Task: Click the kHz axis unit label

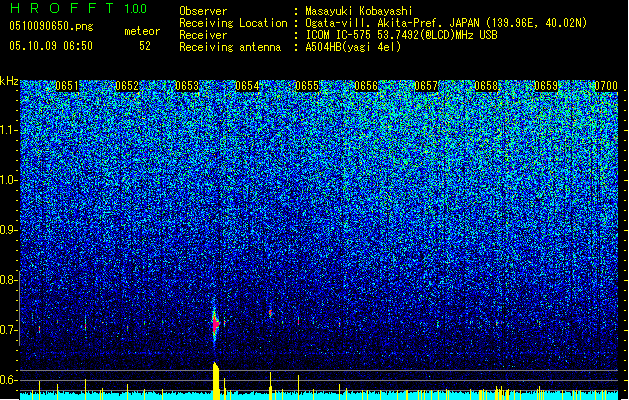Action: (x=9, y=81)
